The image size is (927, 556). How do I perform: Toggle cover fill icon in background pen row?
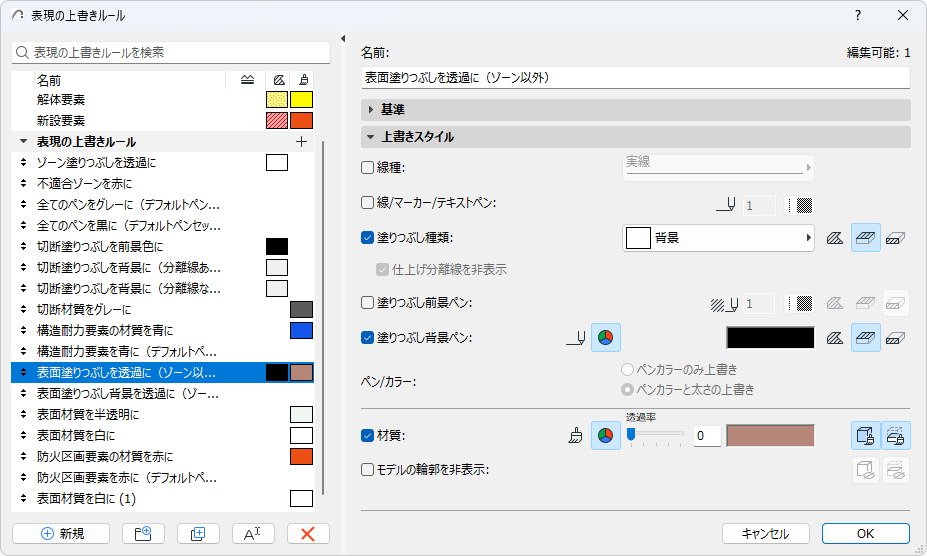[866, 338]
